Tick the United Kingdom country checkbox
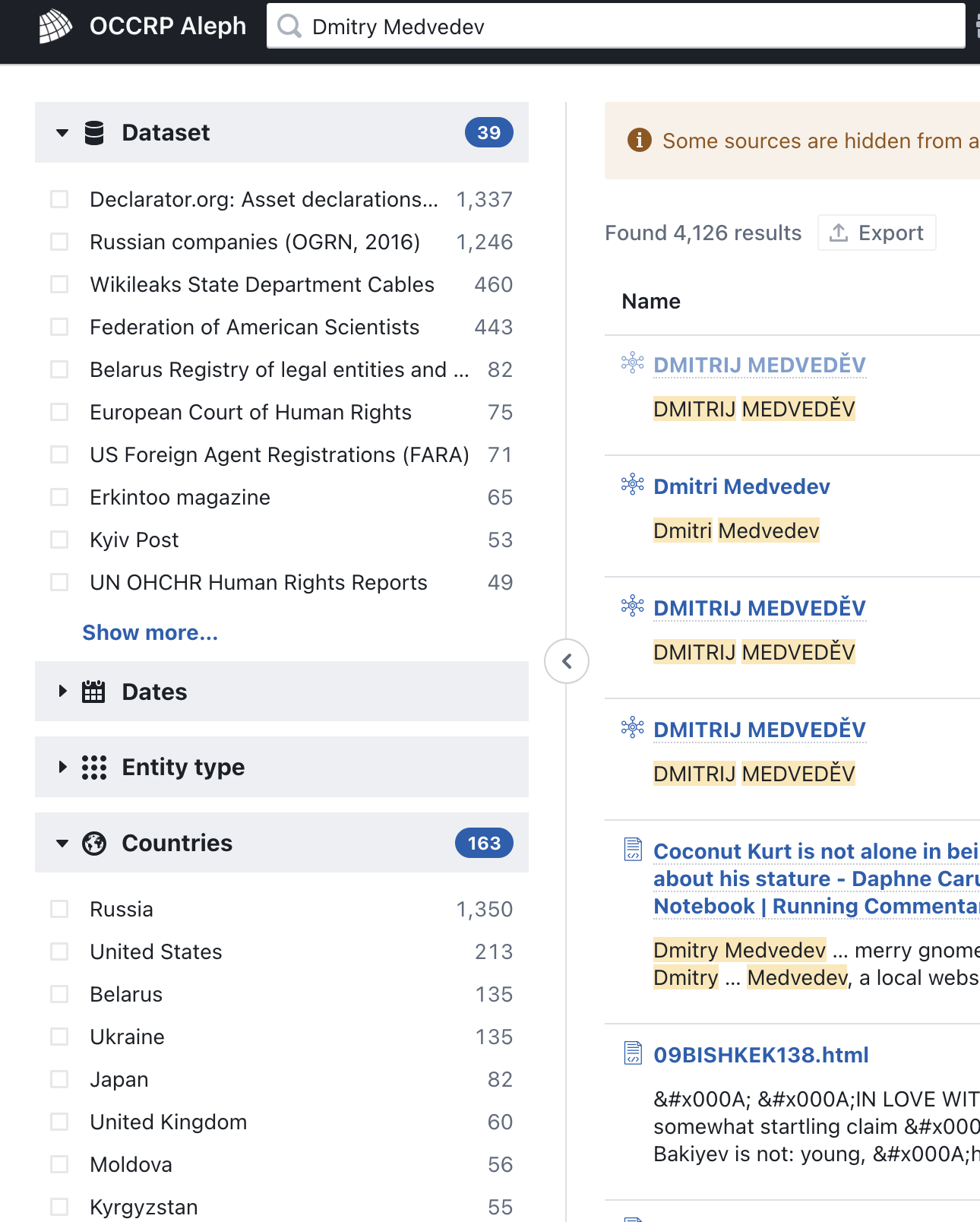This screenshot has width=980, height=1222. click(x=59, y=1122)
